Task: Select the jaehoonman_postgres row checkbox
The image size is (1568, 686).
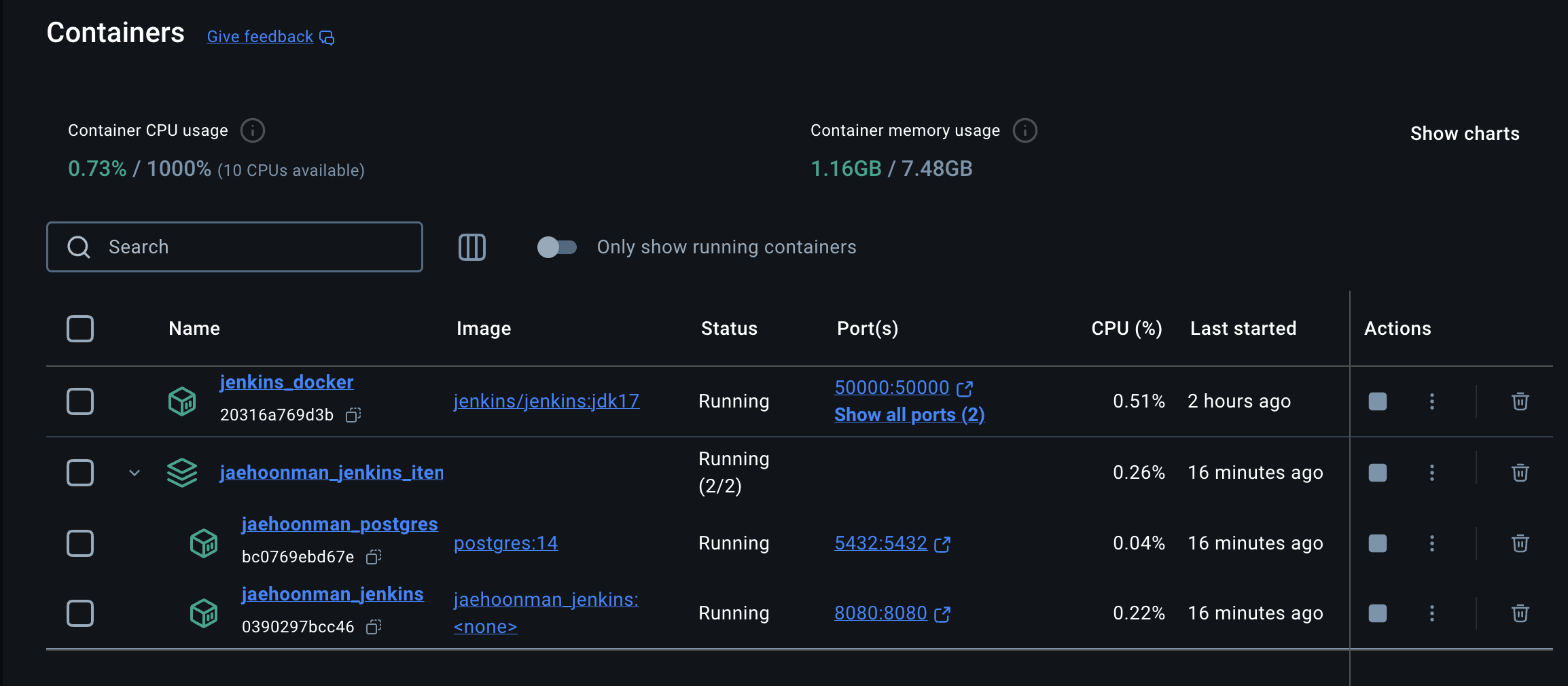Action: (x=80, y=543)
